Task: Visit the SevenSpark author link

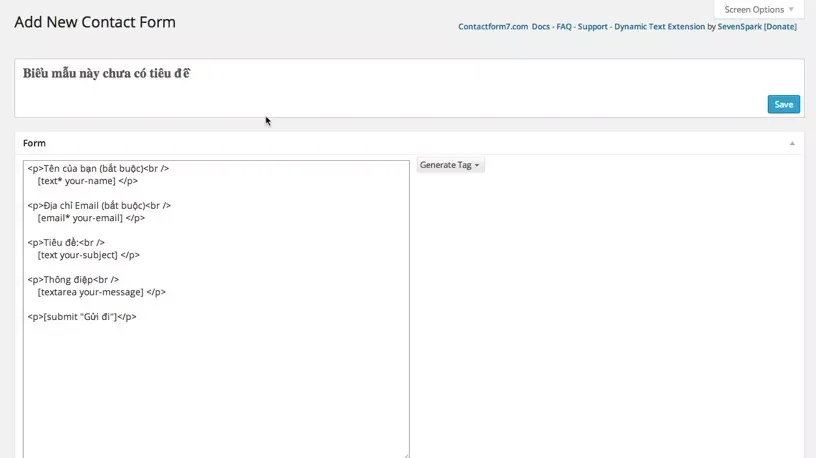Action: (x=739, y=27)
